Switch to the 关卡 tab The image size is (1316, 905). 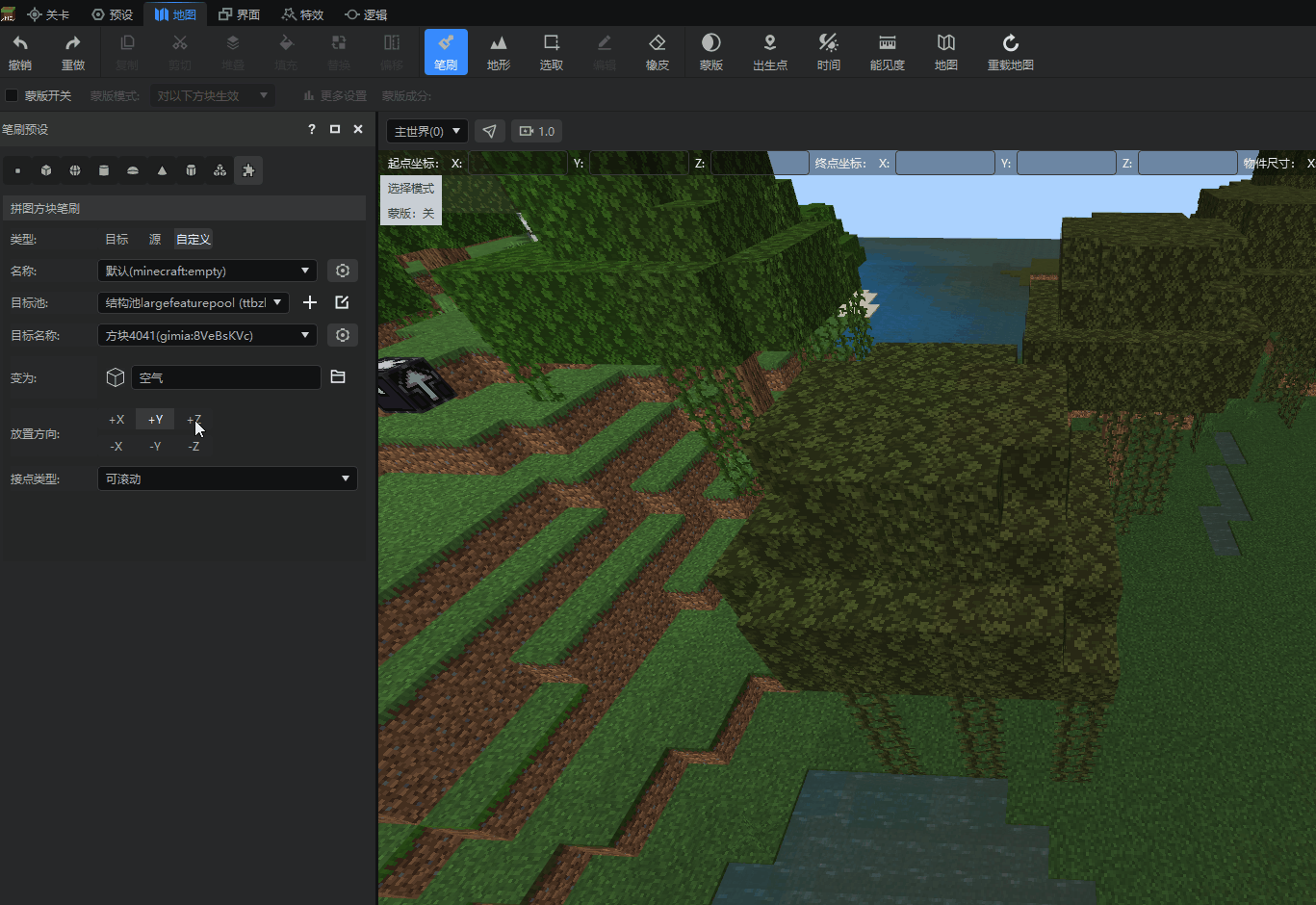[48, 14]
